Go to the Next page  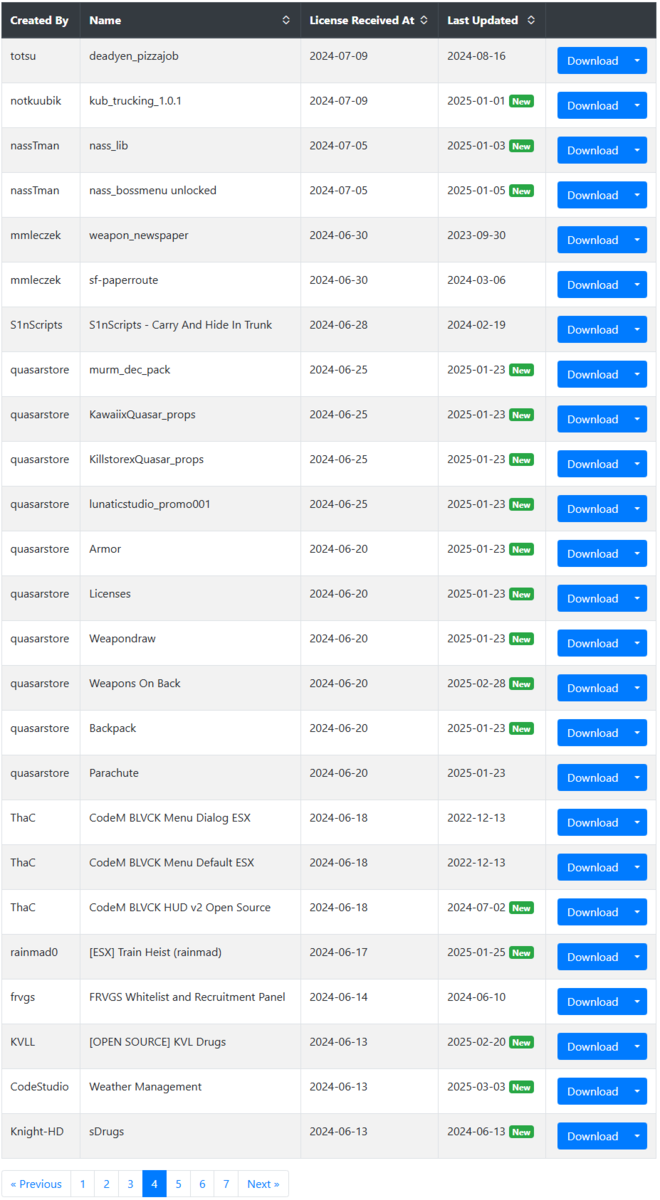pyautogui.click(x=263, y=1184)
